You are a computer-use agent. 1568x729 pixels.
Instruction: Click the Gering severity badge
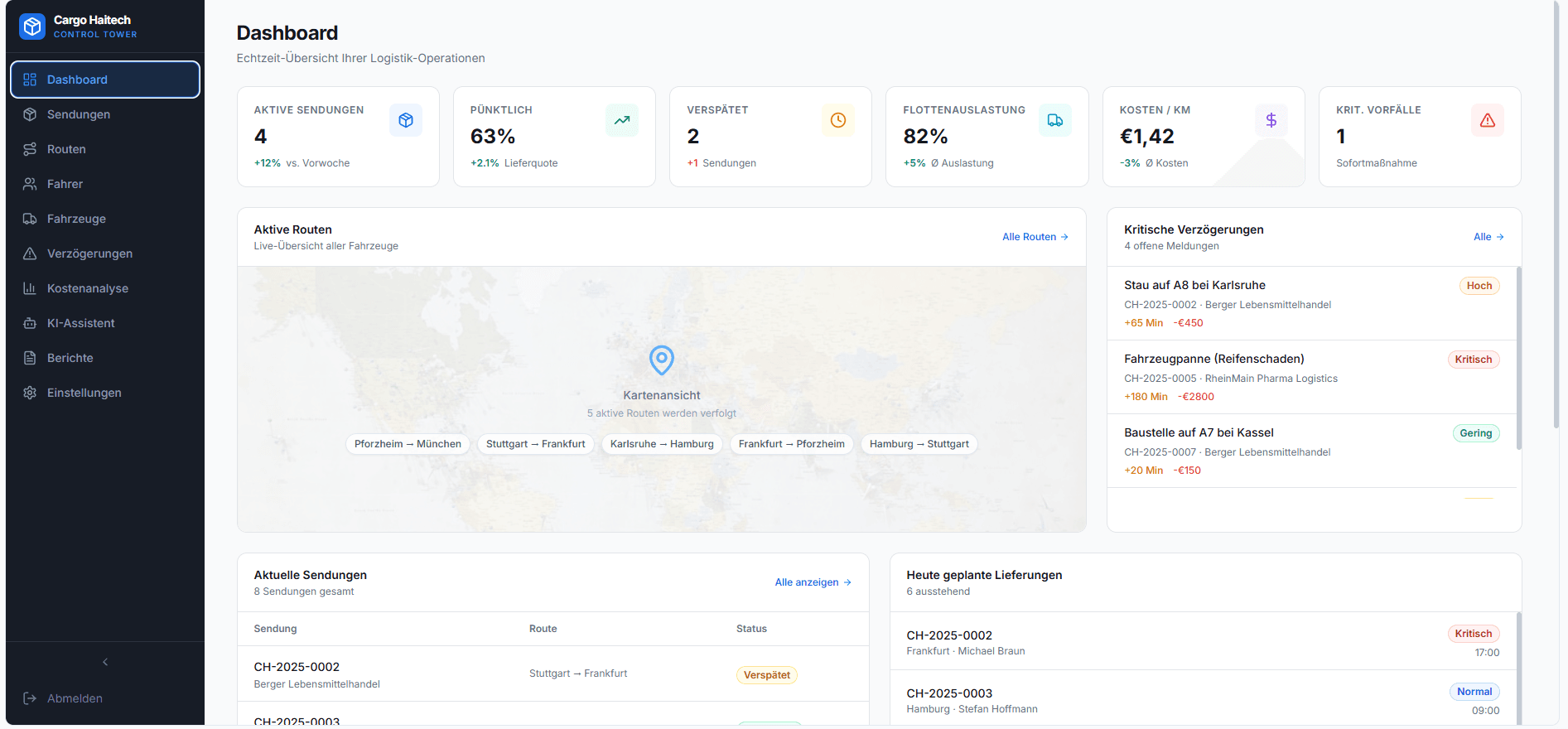point(1476,433)
